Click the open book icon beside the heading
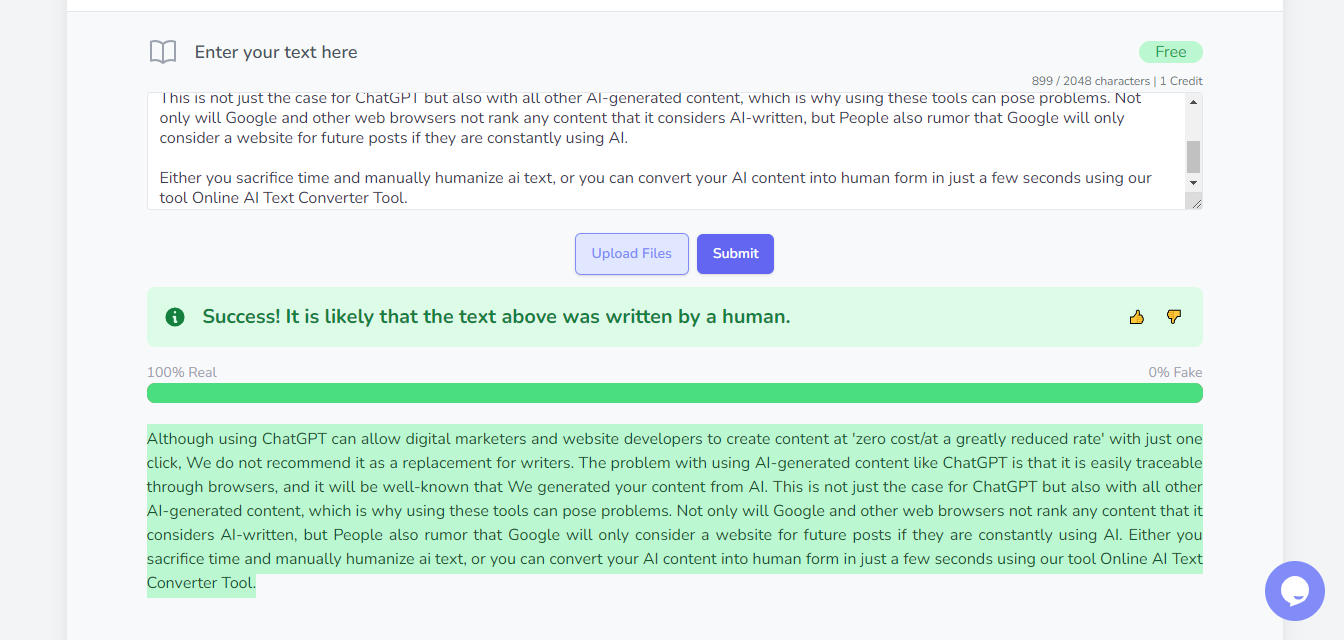Viewport: 1344px width, 640px height. point(163,52)
